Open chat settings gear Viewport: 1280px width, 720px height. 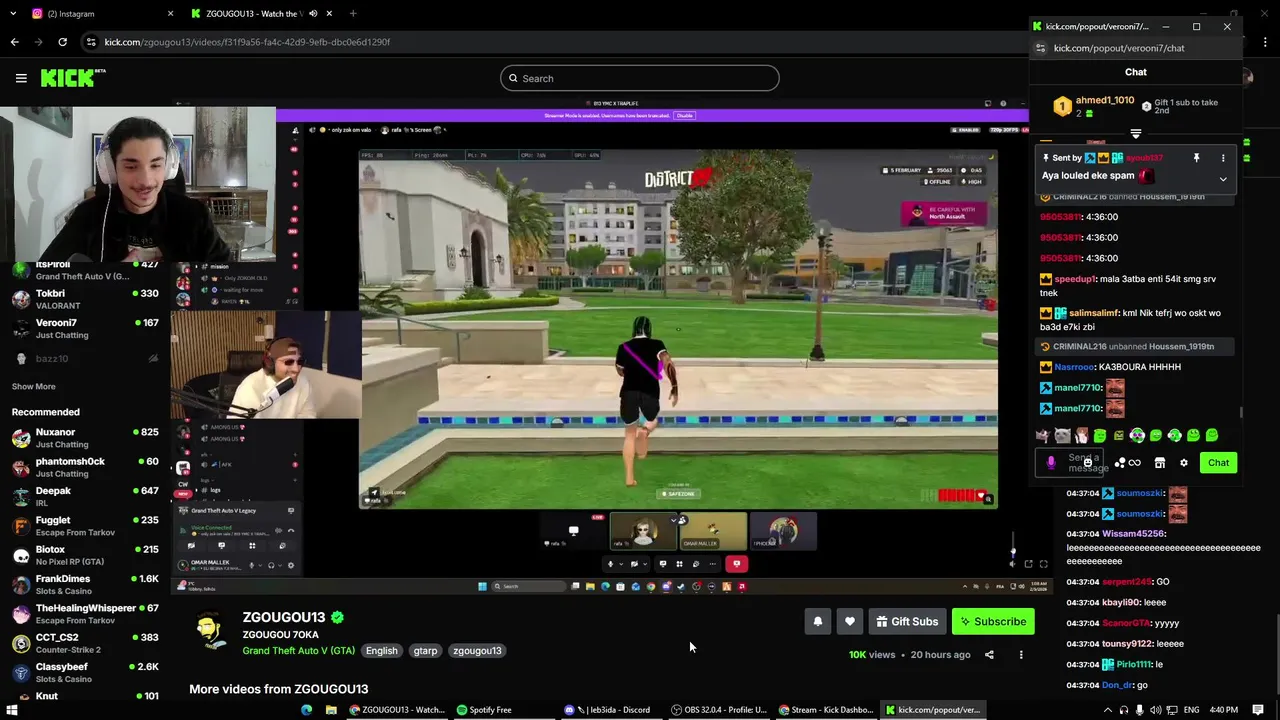[1184, 463]
